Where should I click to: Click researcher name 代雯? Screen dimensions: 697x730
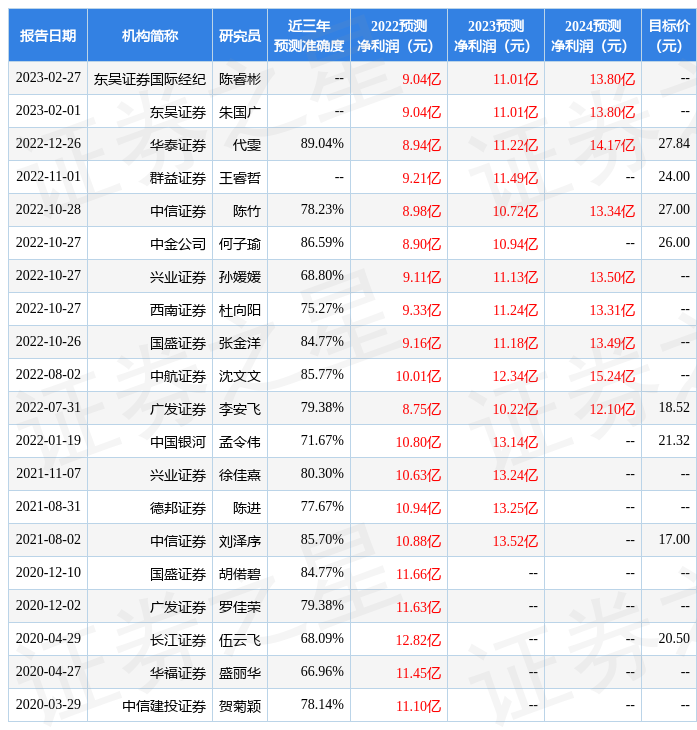pyautogui.click(x=247, y=145)
